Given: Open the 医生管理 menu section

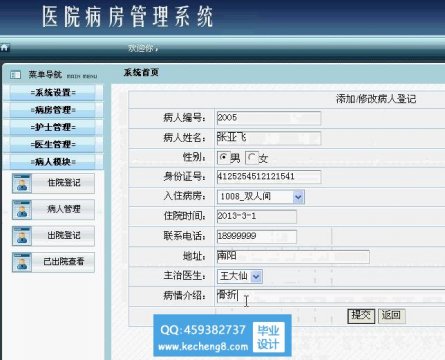Looking at the screenshot, I should tap(53, 145).
